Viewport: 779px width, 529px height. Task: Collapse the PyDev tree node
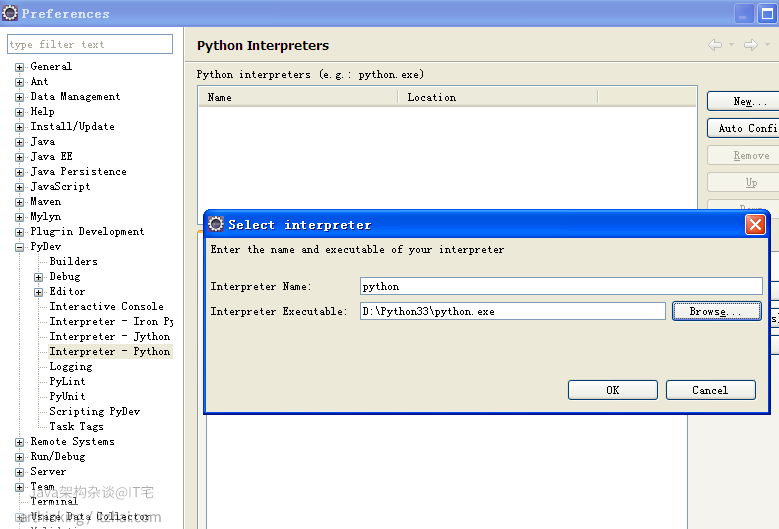tap(19, 247)
